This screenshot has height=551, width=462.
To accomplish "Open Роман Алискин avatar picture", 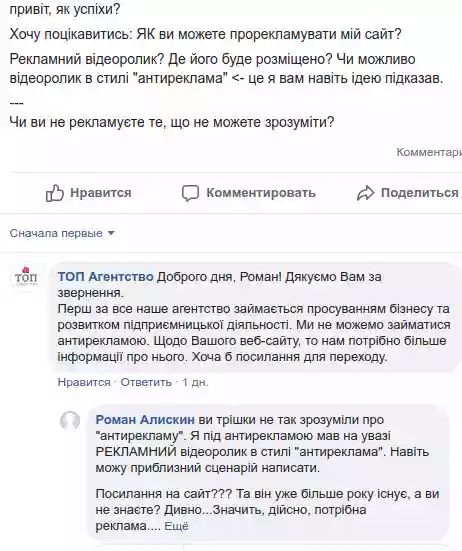I will click(x=70, y=420).
